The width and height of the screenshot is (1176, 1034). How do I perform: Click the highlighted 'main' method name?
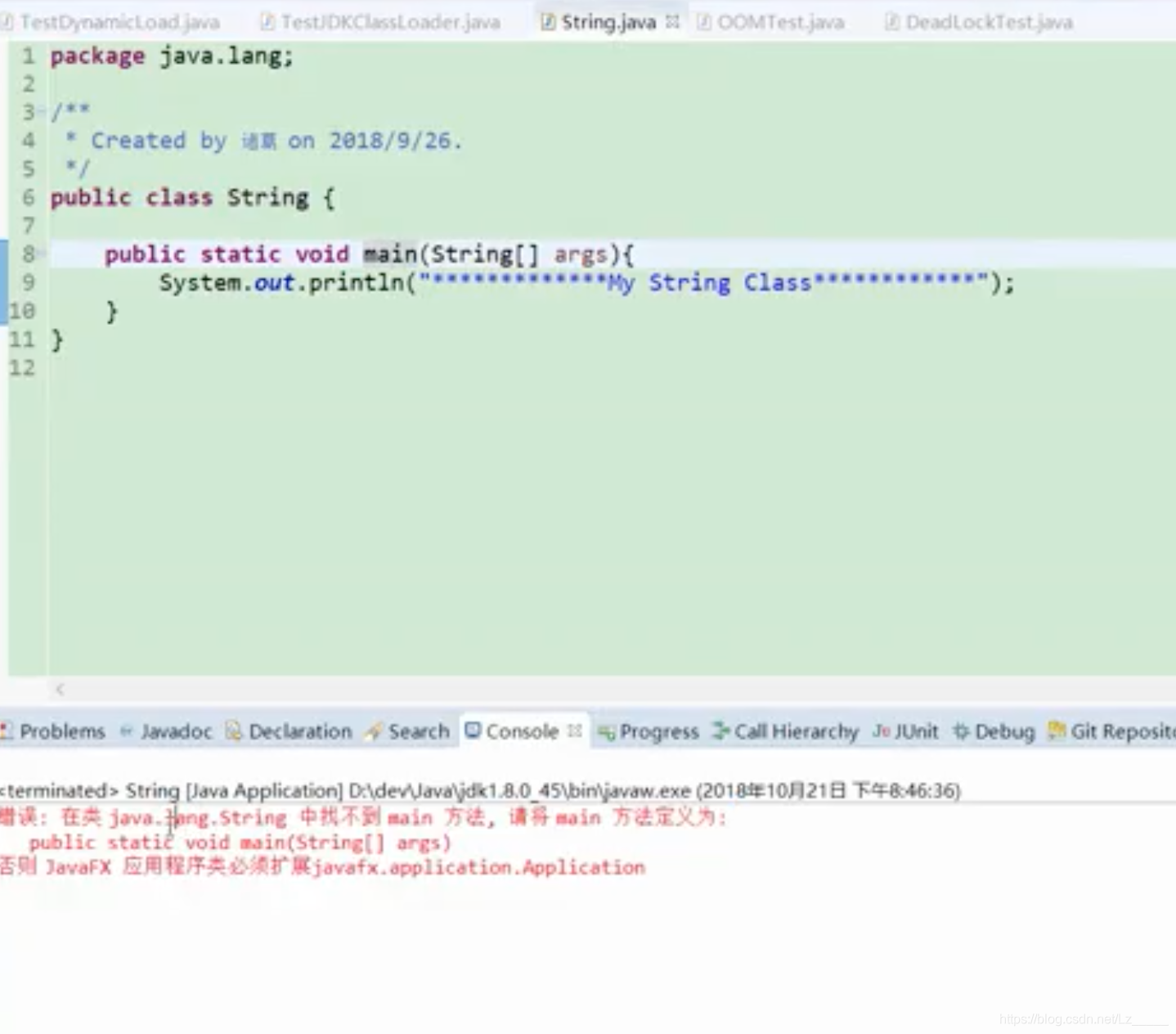pos(390,254)
